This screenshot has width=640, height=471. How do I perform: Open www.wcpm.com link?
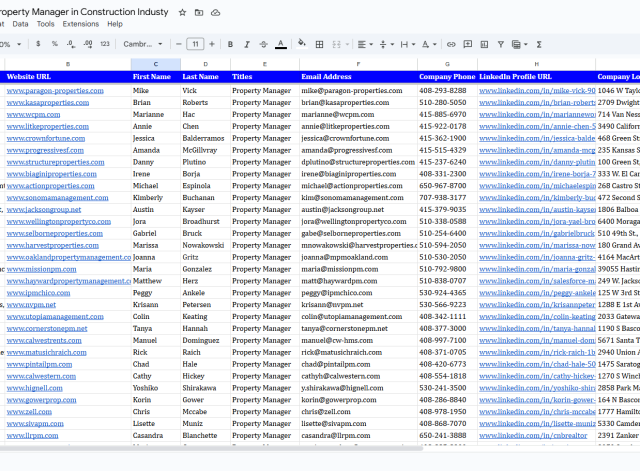pyautogui.click(x=33, y=114)
